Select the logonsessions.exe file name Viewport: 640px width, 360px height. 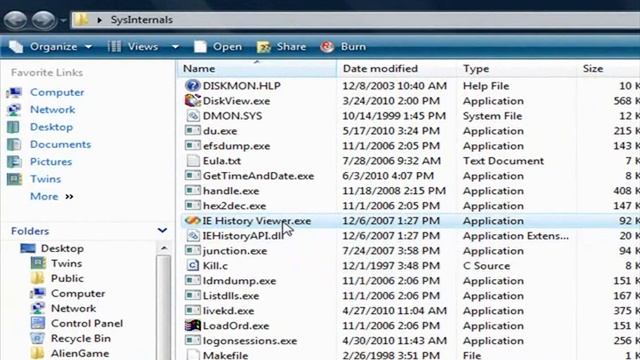point(250,341)
